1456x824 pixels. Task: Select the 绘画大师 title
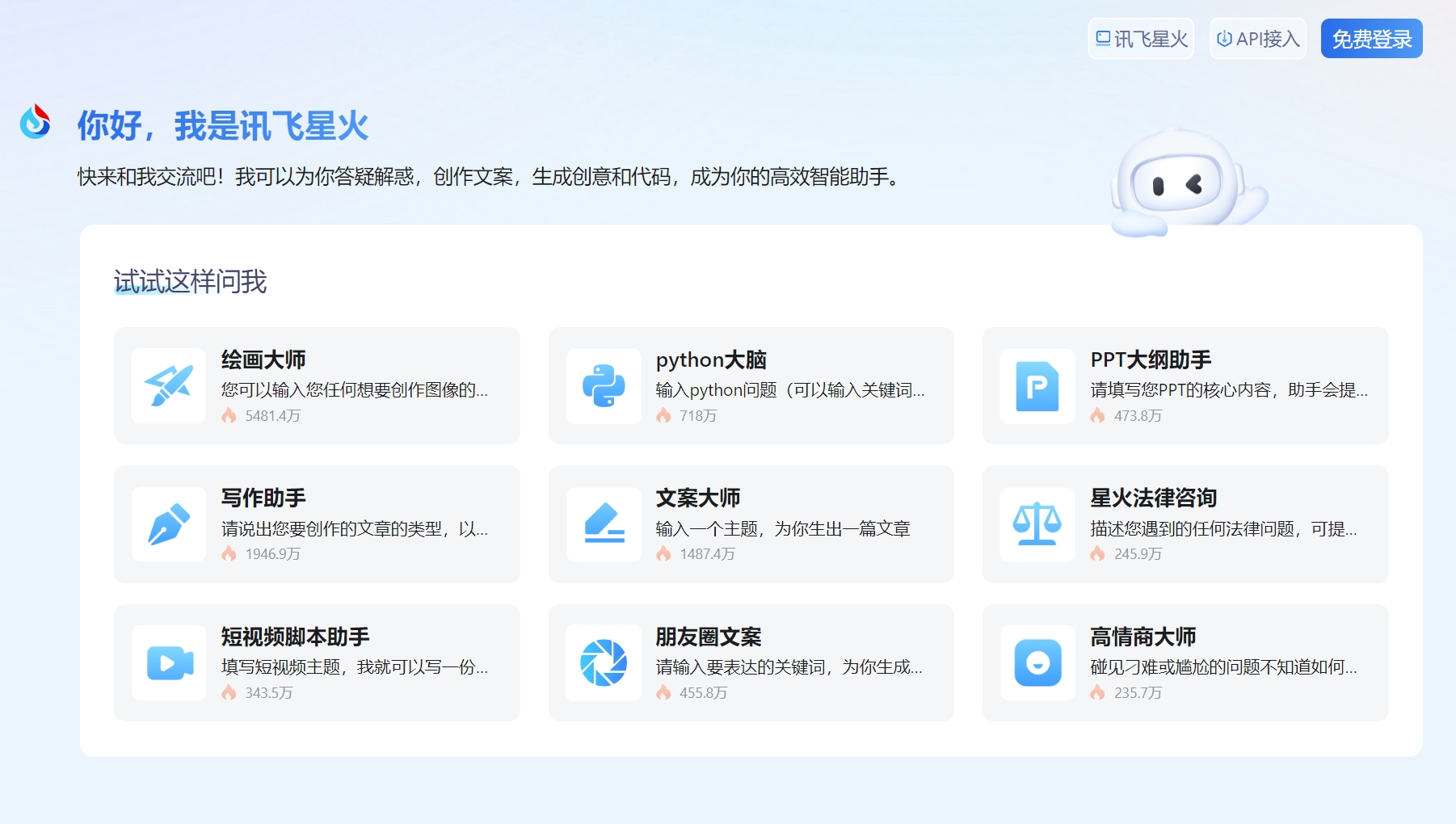pos(263,359)
